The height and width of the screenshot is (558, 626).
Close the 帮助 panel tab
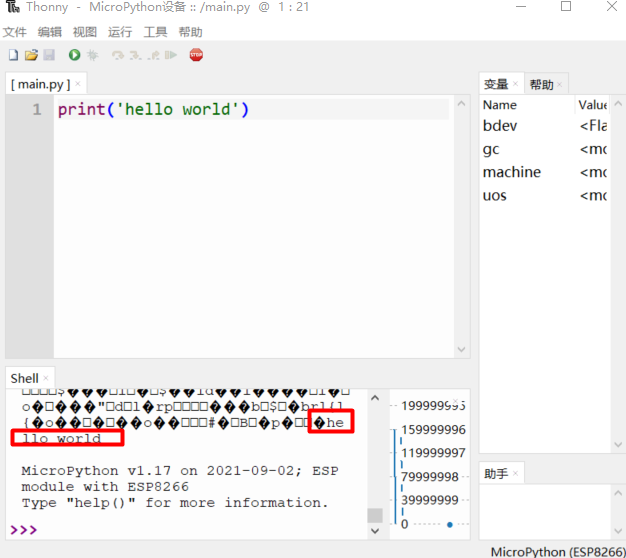560,84
